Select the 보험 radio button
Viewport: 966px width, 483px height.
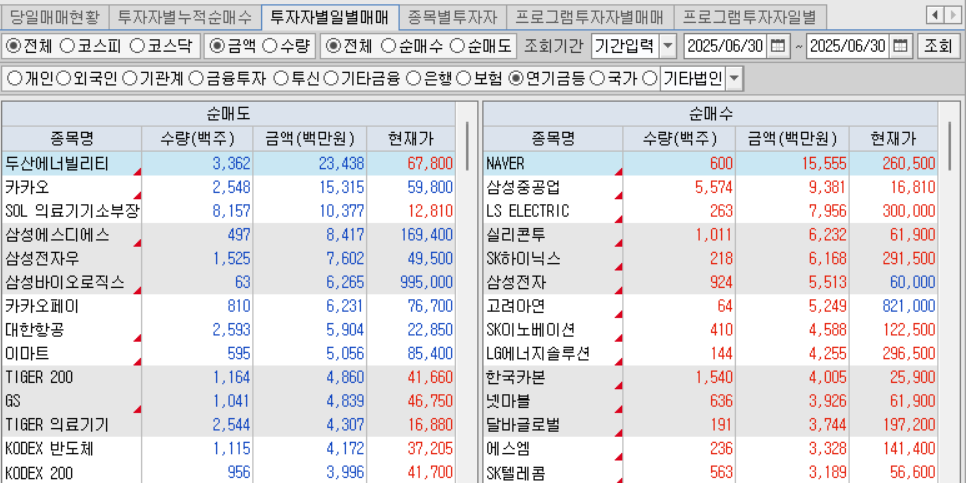coord(463,78)
